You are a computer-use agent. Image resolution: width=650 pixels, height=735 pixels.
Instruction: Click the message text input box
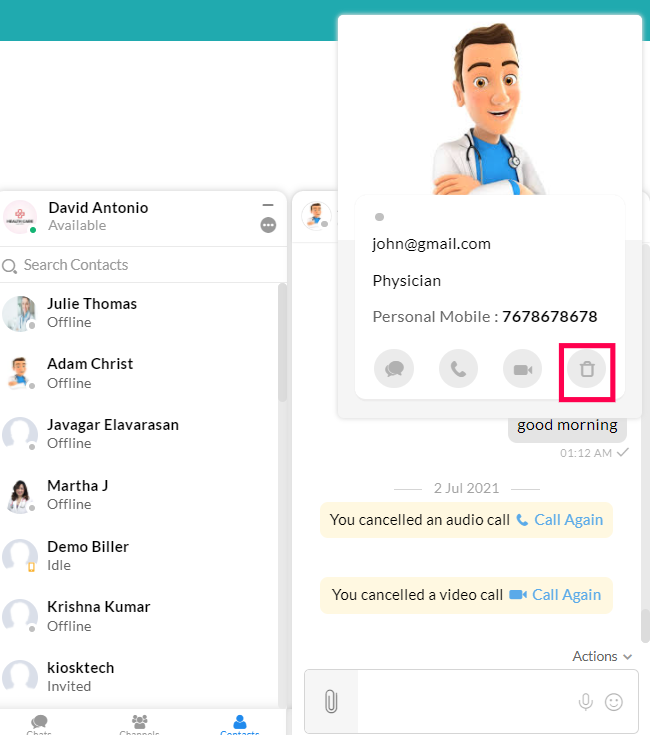tap(465, 702)
